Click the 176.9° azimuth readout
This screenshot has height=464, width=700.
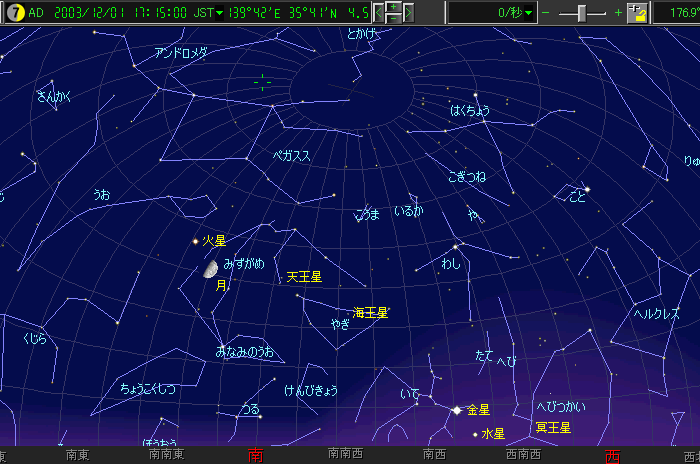pos(677,13)
